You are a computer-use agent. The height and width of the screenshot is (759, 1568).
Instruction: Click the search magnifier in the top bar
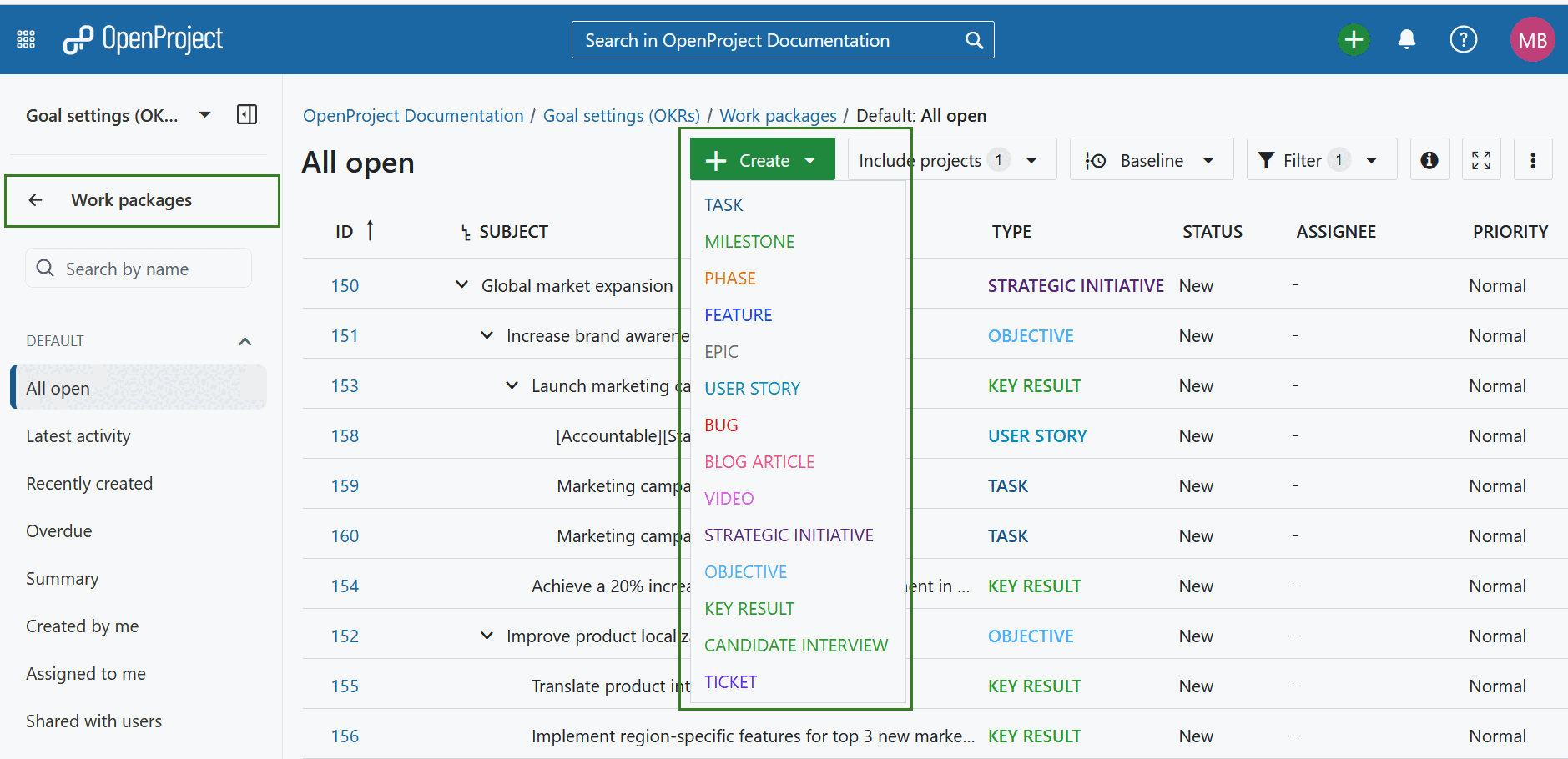click(x=973, y=39)
